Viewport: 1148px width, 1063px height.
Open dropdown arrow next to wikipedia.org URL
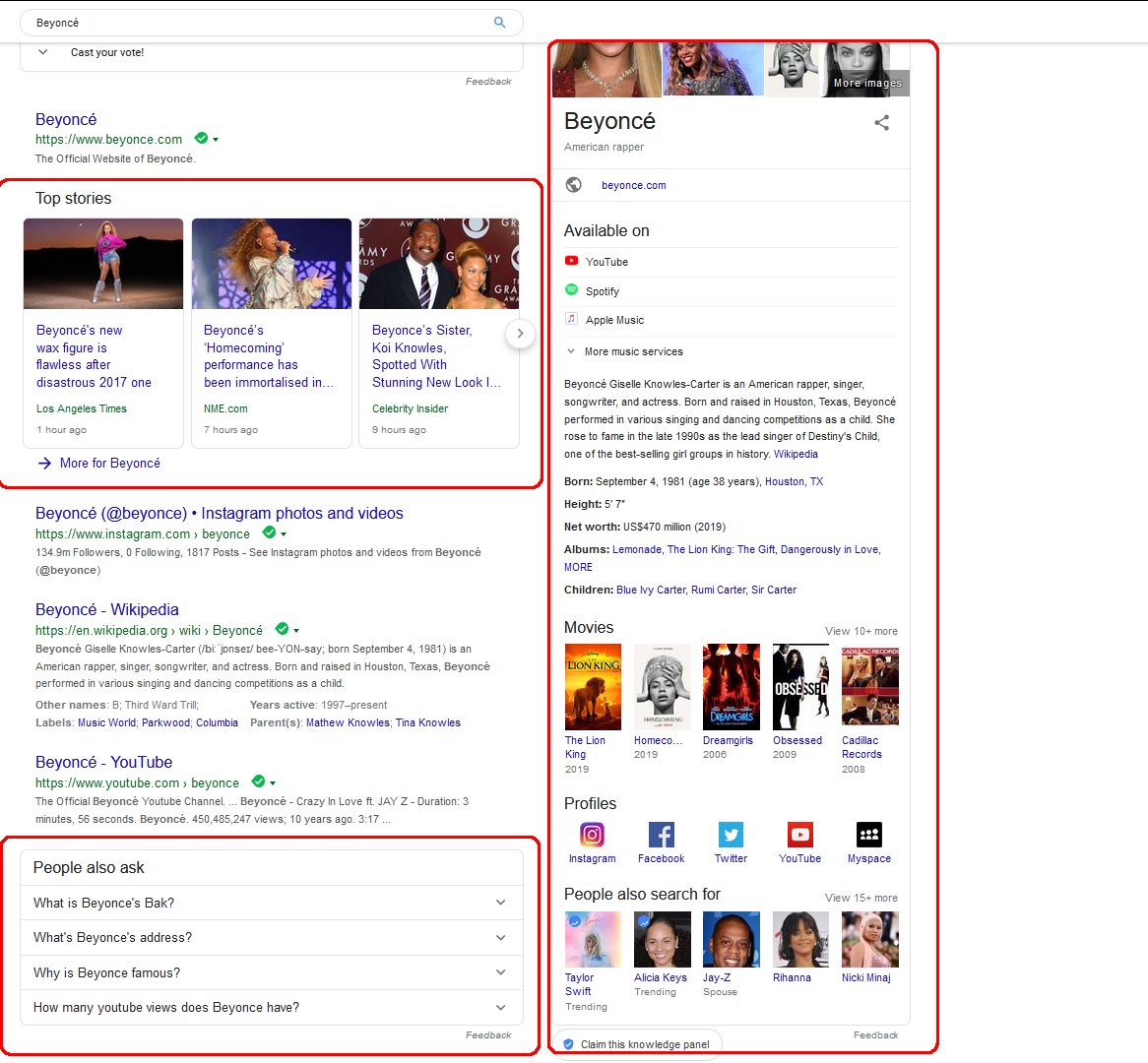[x=296, y=631]
